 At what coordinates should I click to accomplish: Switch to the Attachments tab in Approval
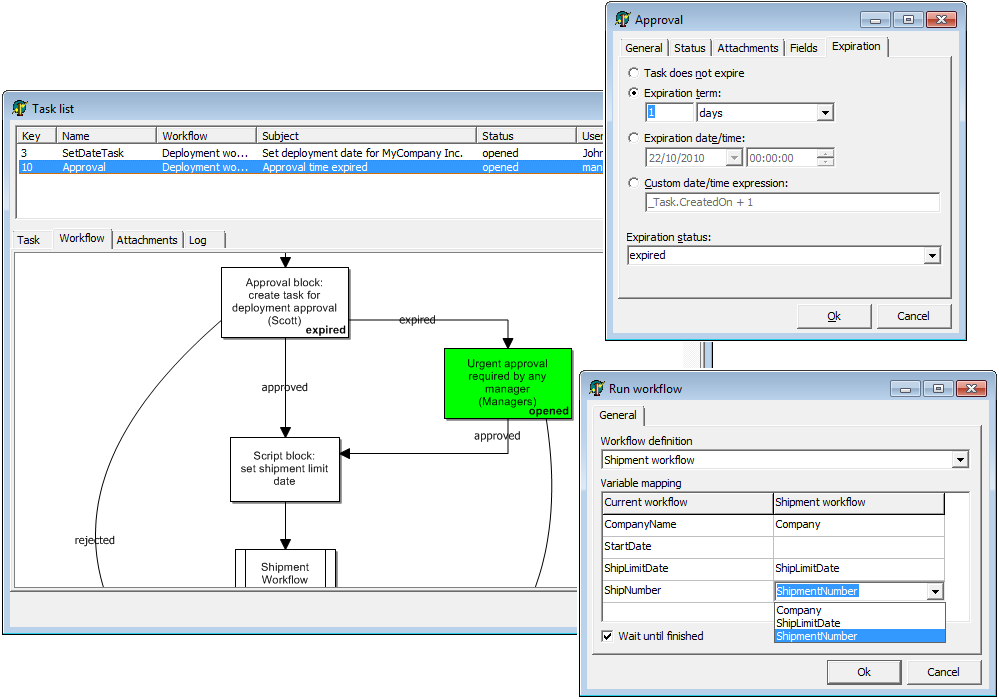pyautogui.click(x=747, y=48)
